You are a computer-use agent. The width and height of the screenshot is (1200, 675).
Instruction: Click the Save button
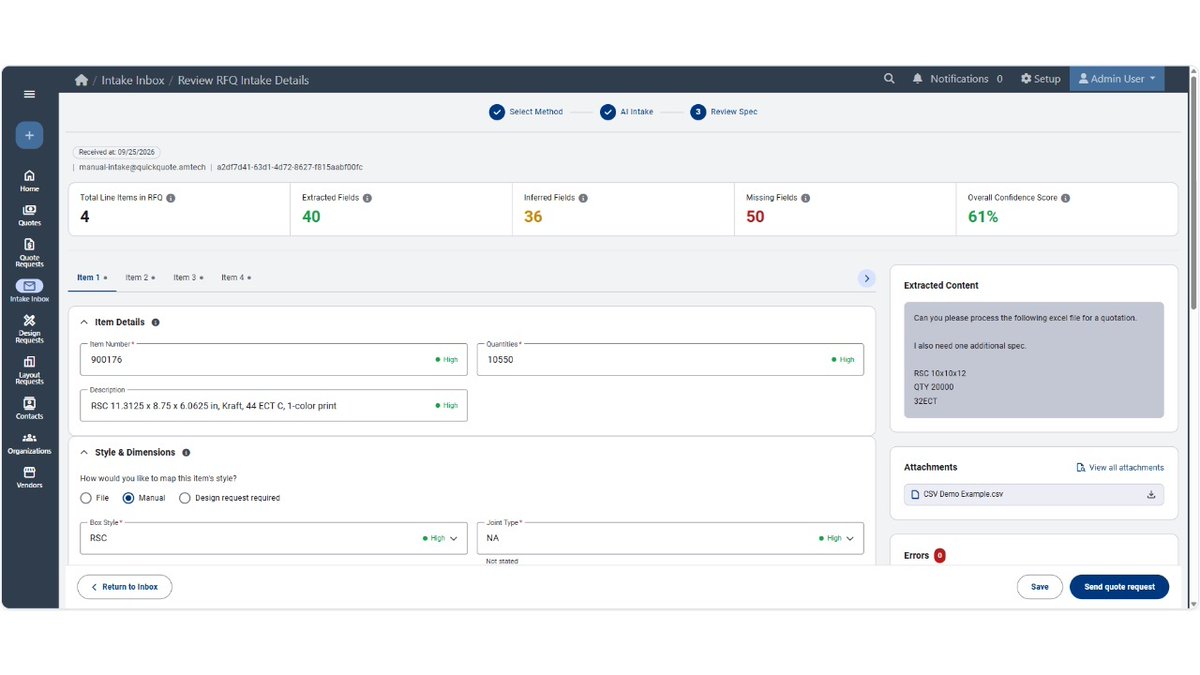pyautogui.click(x=1040, y=587)
